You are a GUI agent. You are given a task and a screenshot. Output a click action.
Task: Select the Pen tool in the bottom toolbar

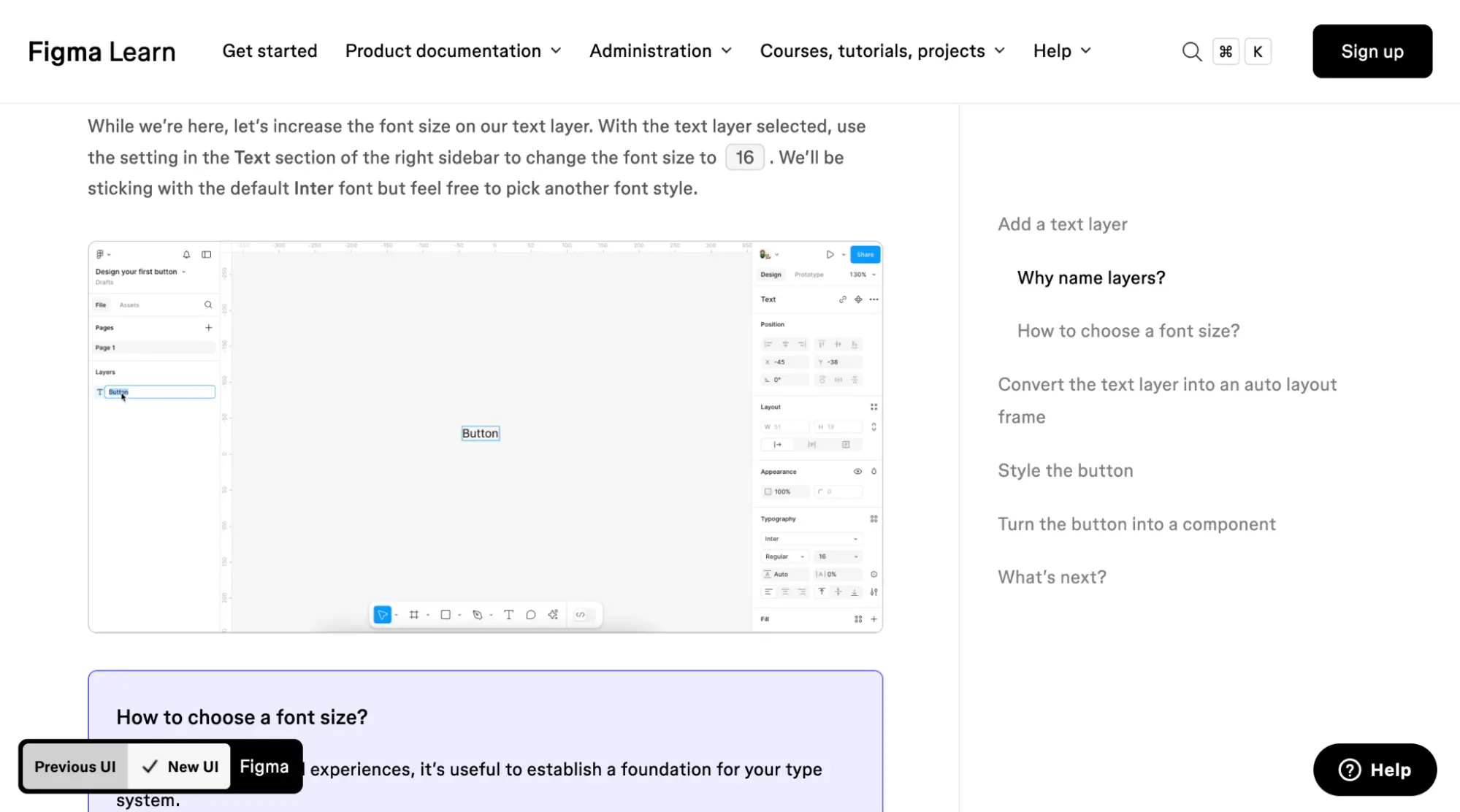(477, 615)
